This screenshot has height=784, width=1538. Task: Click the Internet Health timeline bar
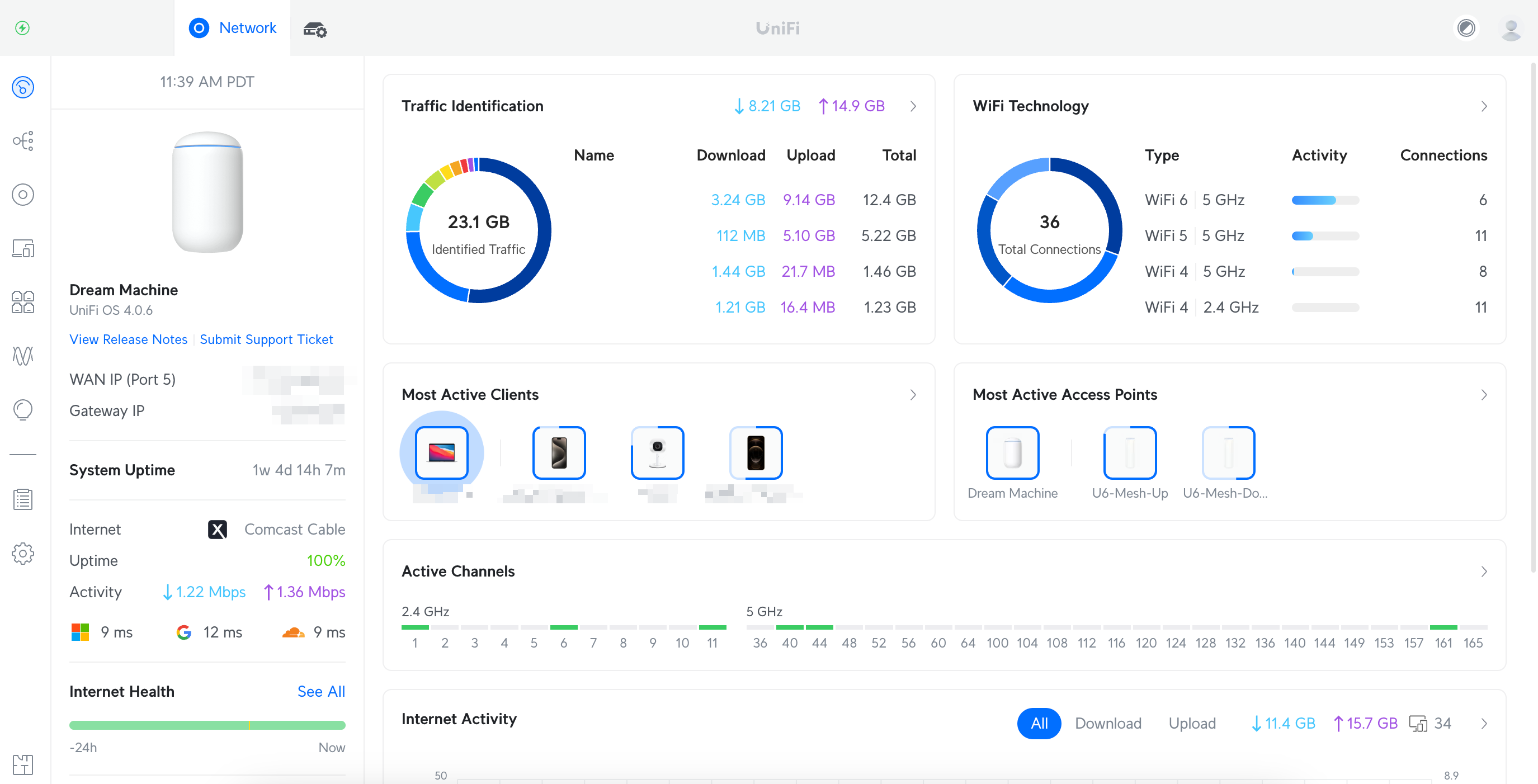pos(207,725)
